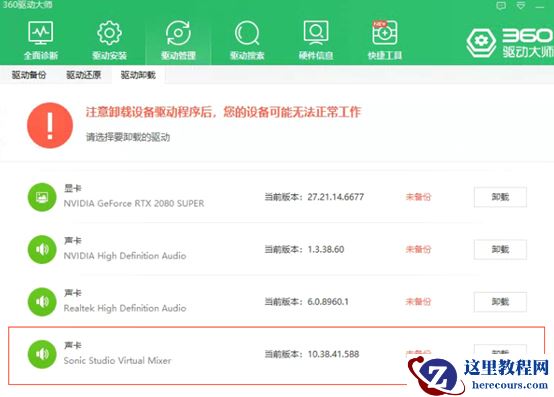Click 未备份 status for Realtek audio
554x397 pixels.
pos(418,302)
